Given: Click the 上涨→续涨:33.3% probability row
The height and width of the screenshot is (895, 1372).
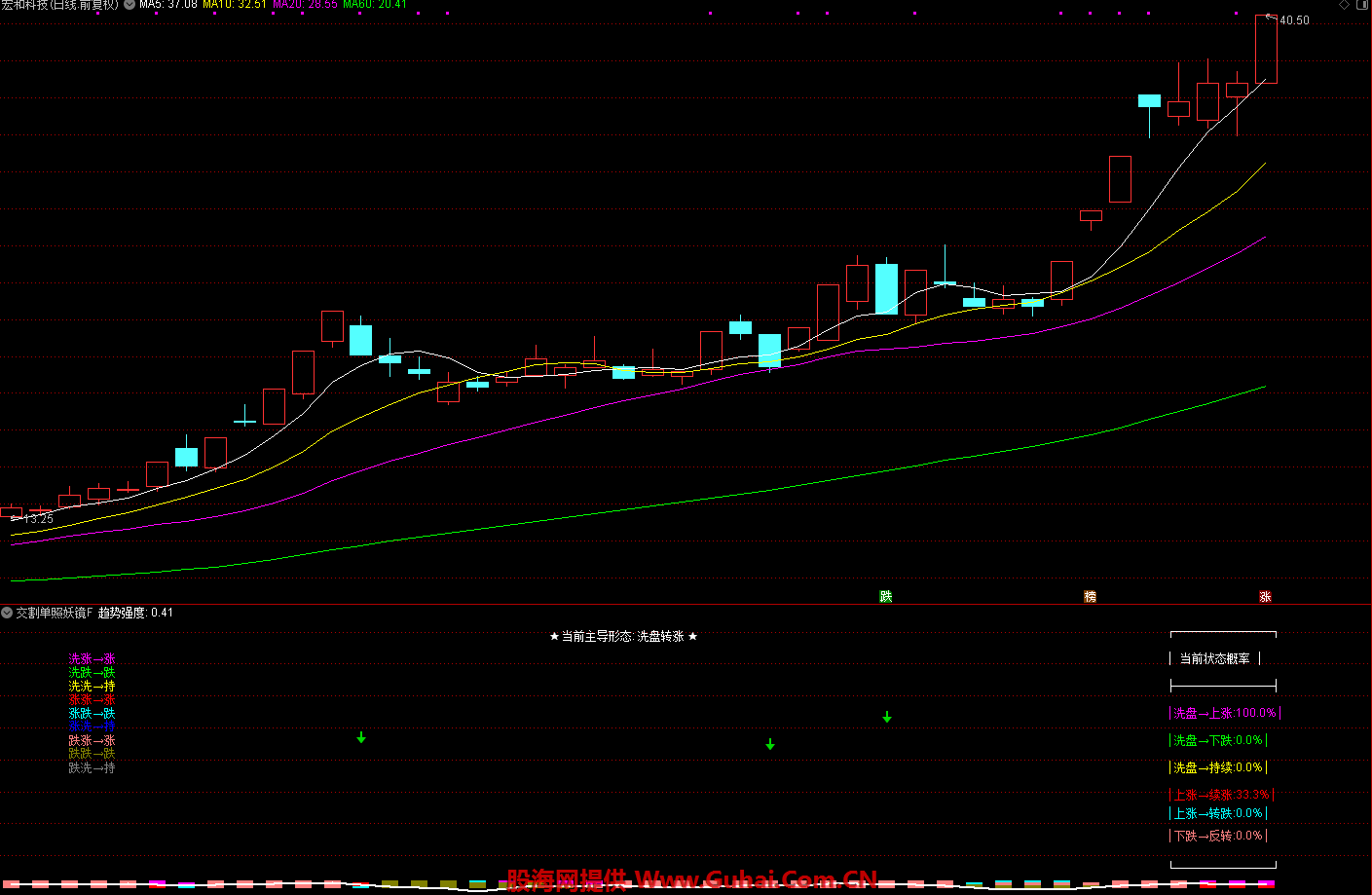Looking at the screenshot, I should click(1222, 795).
